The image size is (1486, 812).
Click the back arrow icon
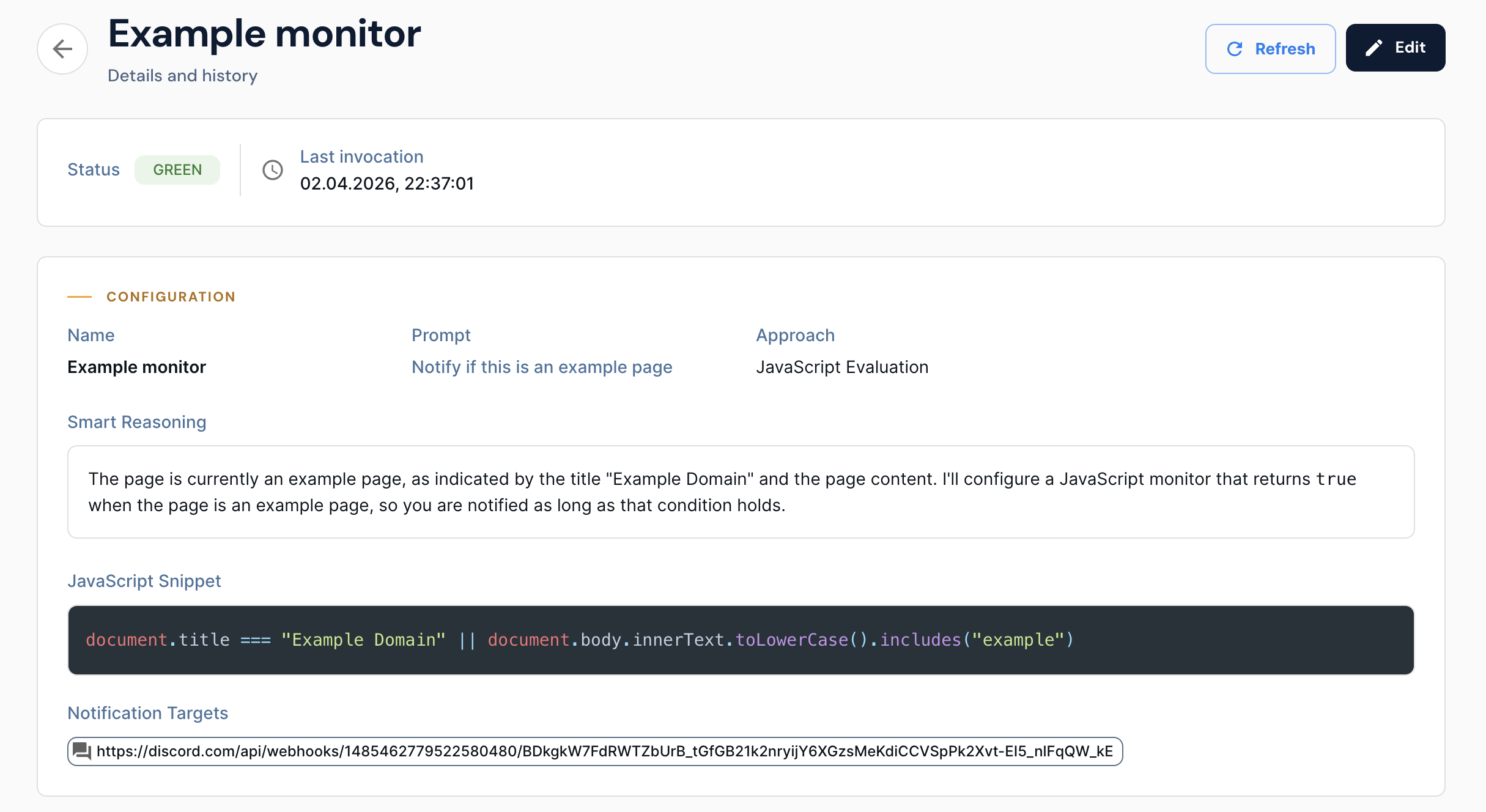point(62,49)
